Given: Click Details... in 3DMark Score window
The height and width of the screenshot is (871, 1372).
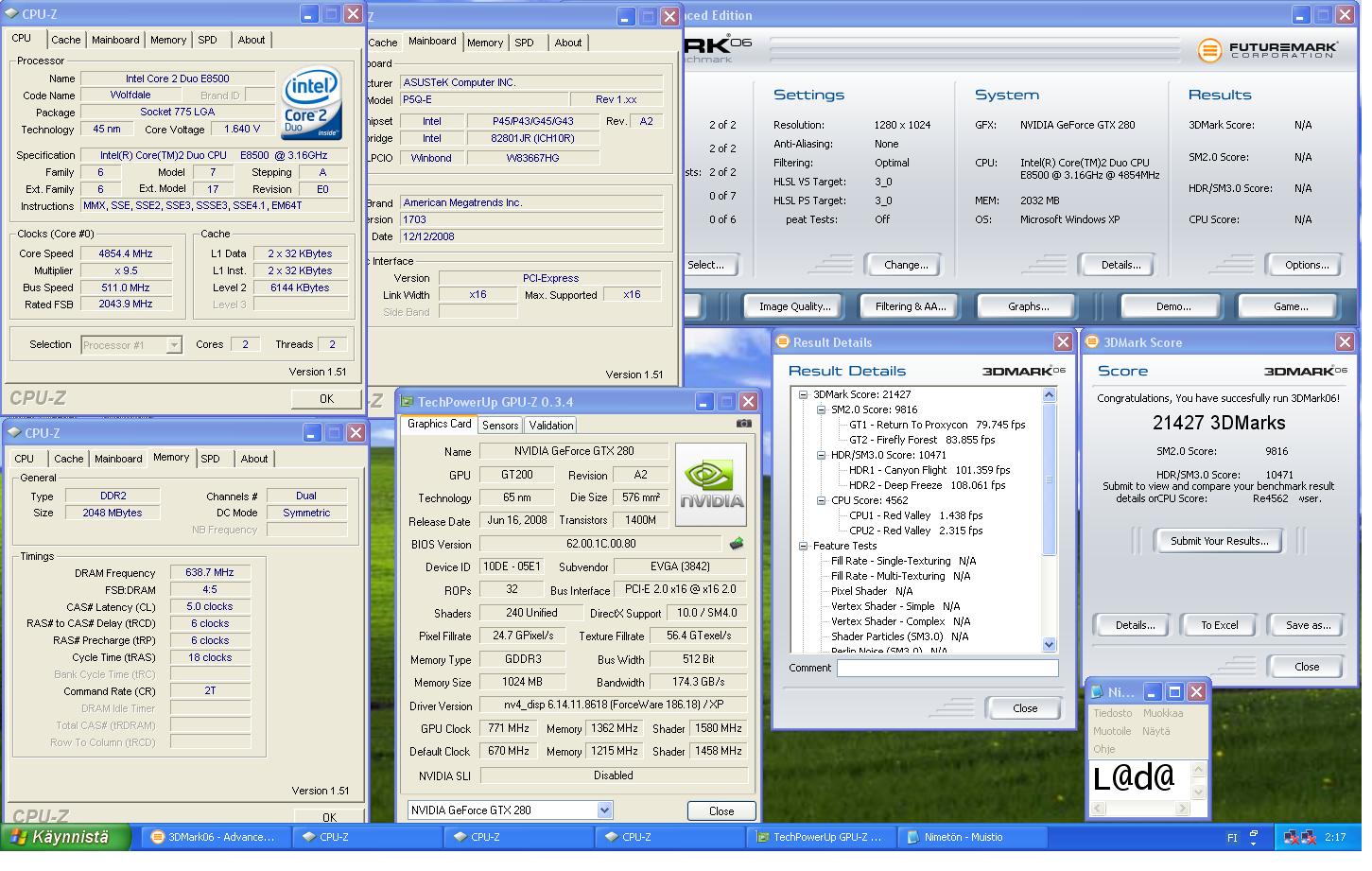Looking at the screenshot, I should pyautogui.click(x=1135, y=625).
